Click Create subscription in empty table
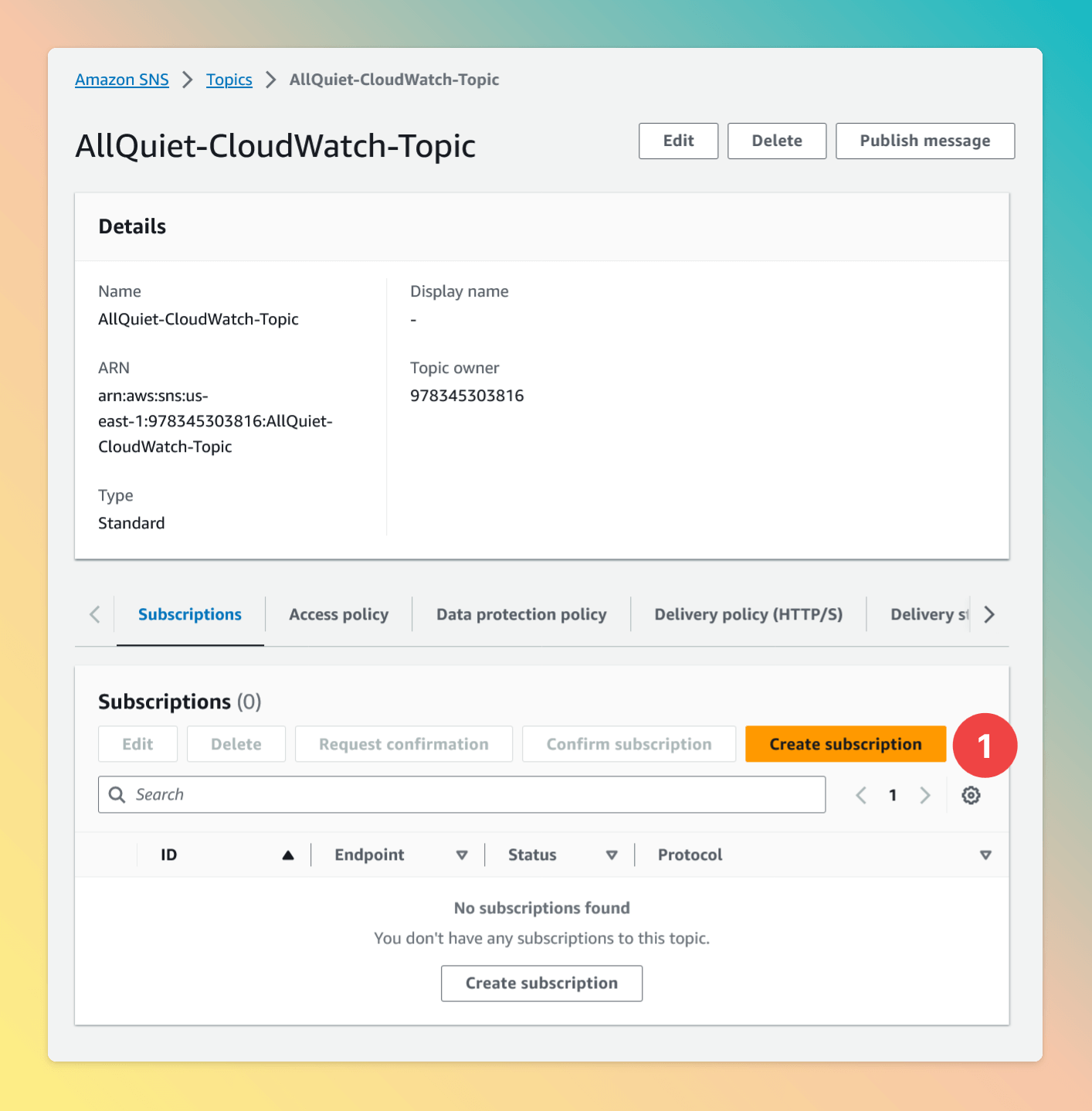The height and width of the screenshot is (1111, 1092). click(x=541, y=984)
